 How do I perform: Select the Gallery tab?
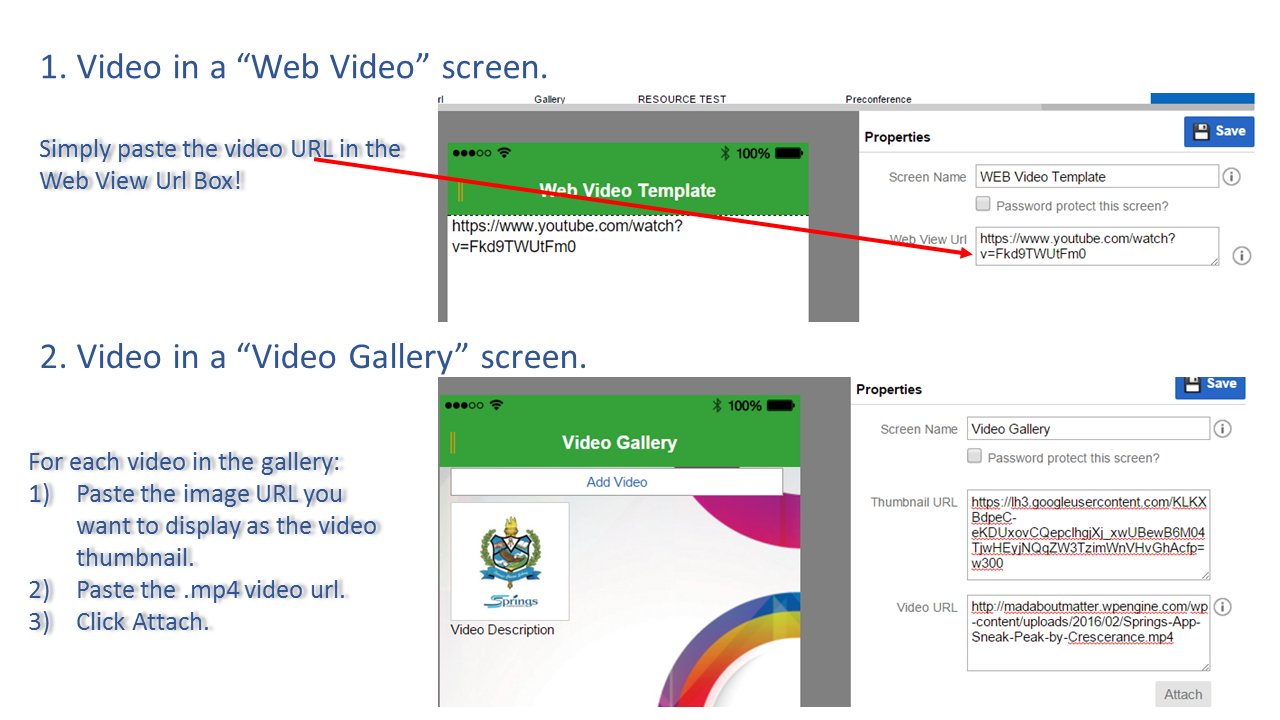[549, 99]
